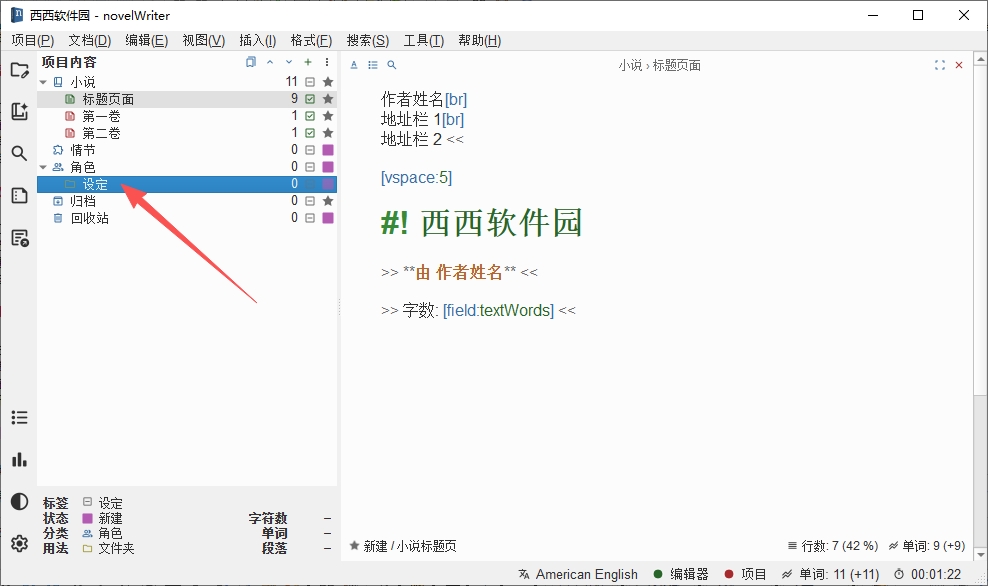Click the add item plus icon in project panel
This screenshot has width=988, height=586.
(308, 62)
